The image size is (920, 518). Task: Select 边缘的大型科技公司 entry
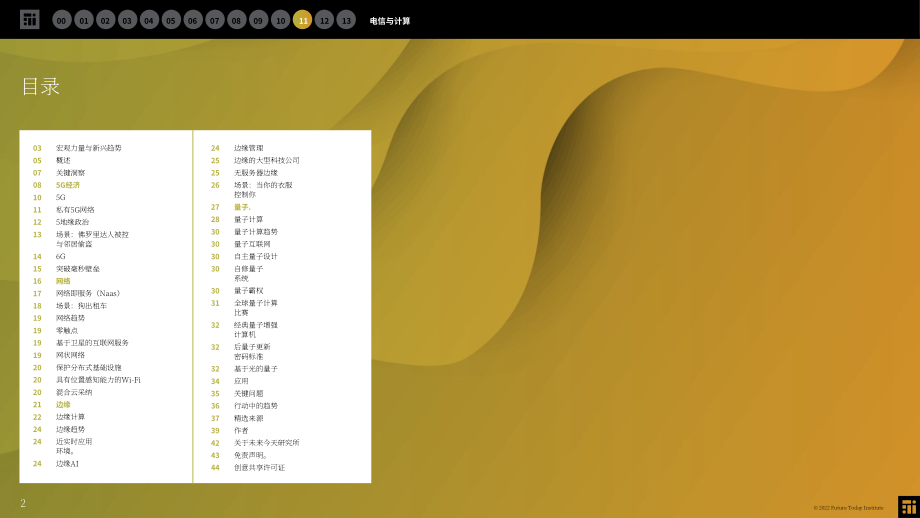pyautogui.click(x=266, y=160)
